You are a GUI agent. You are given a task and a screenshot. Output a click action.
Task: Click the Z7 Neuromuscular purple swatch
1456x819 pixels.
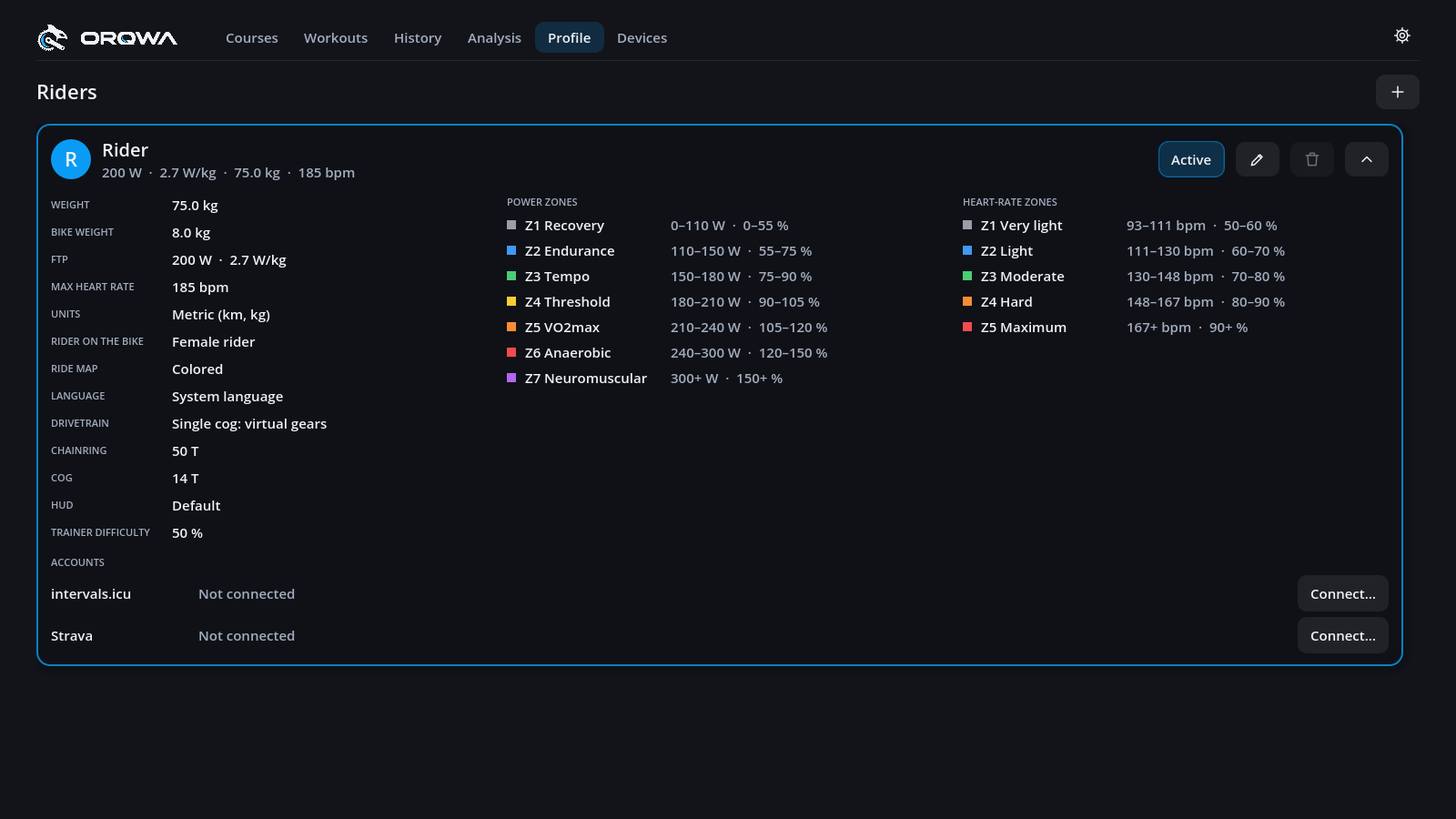511,378
